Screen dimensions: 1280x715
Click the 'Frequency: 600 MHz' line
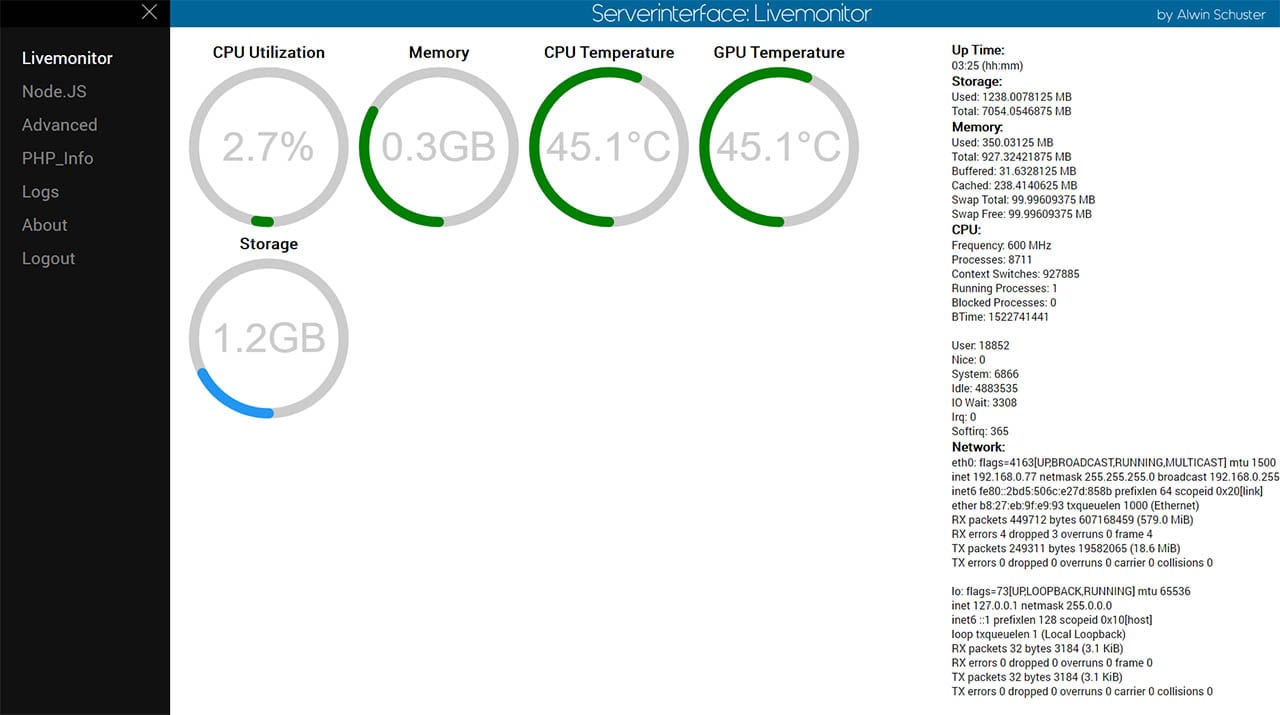coord(1001,245)
